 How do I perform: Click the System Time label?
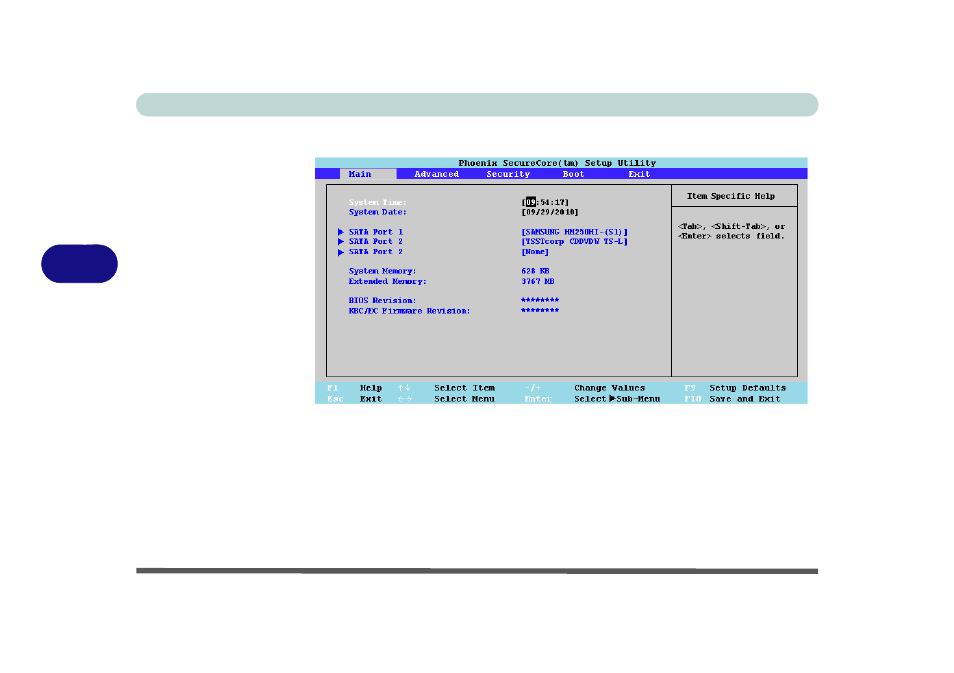click(377, 202)
